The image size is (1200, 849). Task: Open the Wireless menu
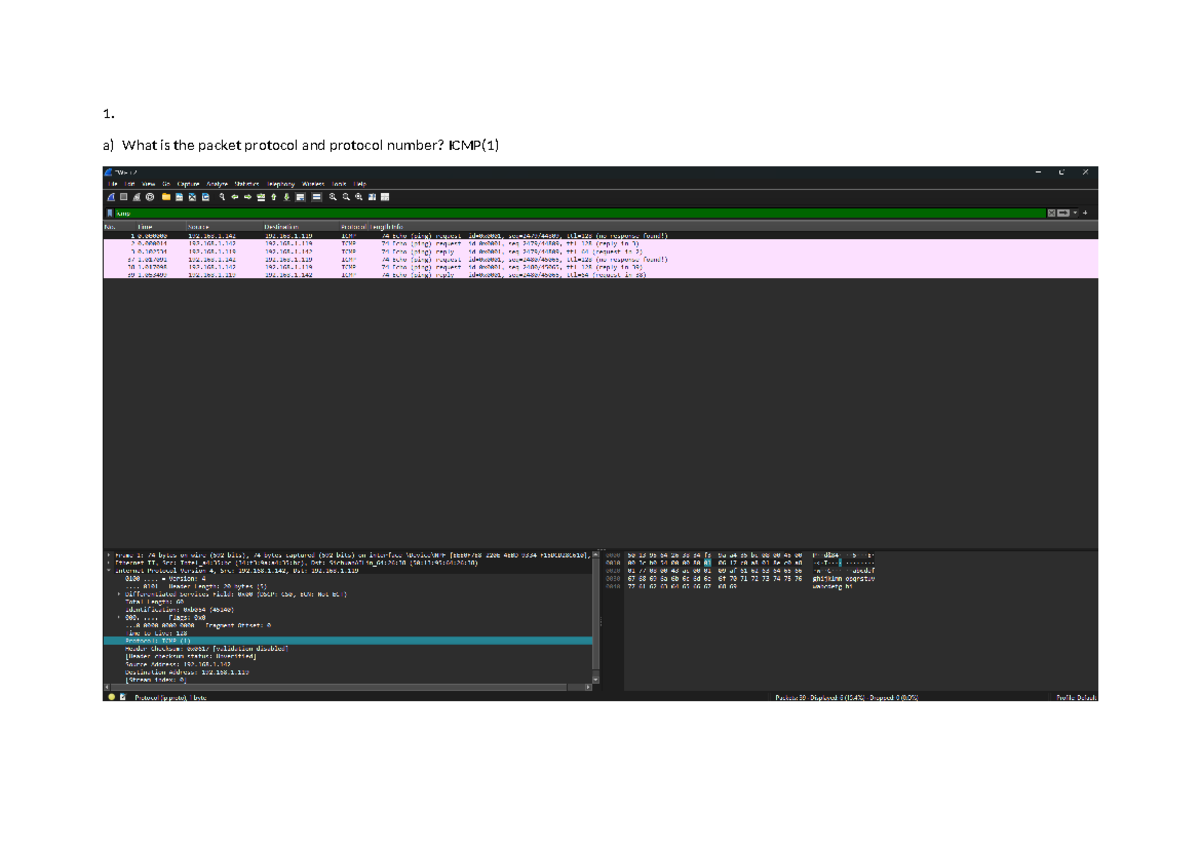click(313, 184)
